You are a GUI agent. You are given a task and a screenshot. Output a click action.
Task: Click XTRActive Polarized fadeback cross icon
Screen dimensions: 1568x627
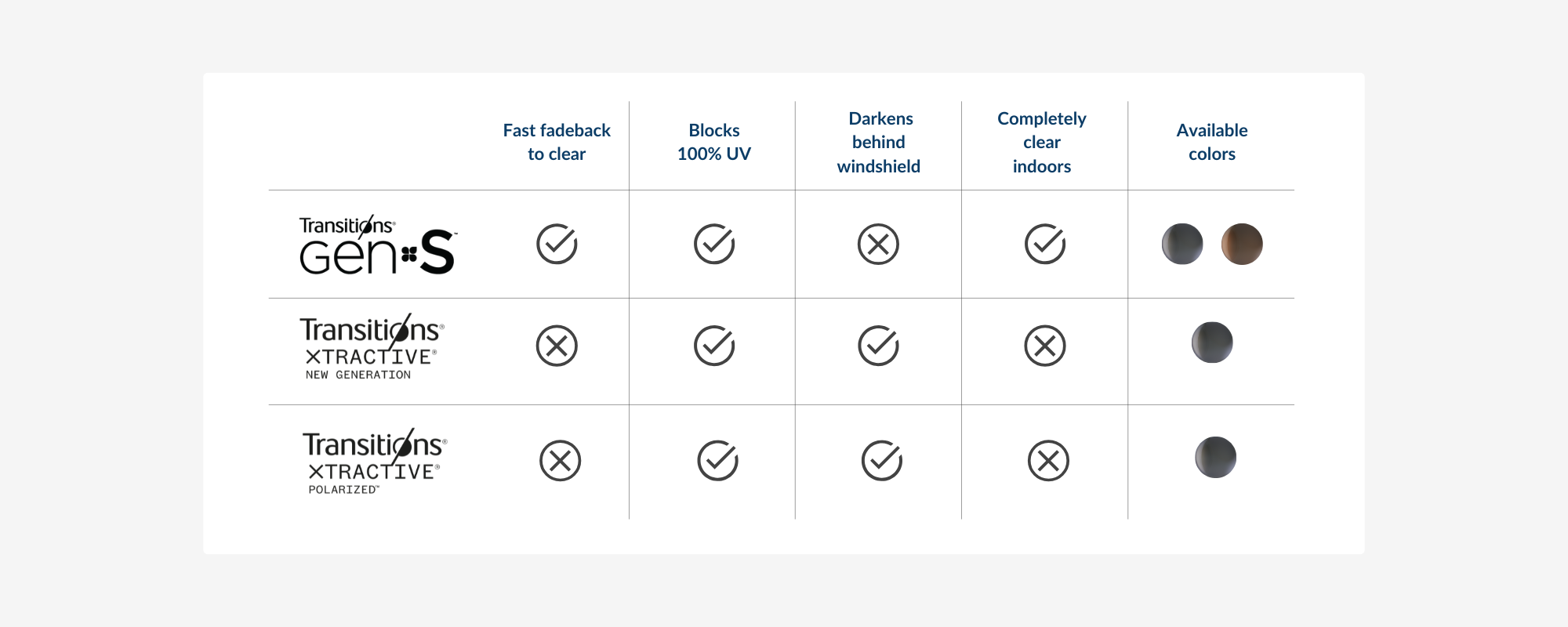pos(561,460)
